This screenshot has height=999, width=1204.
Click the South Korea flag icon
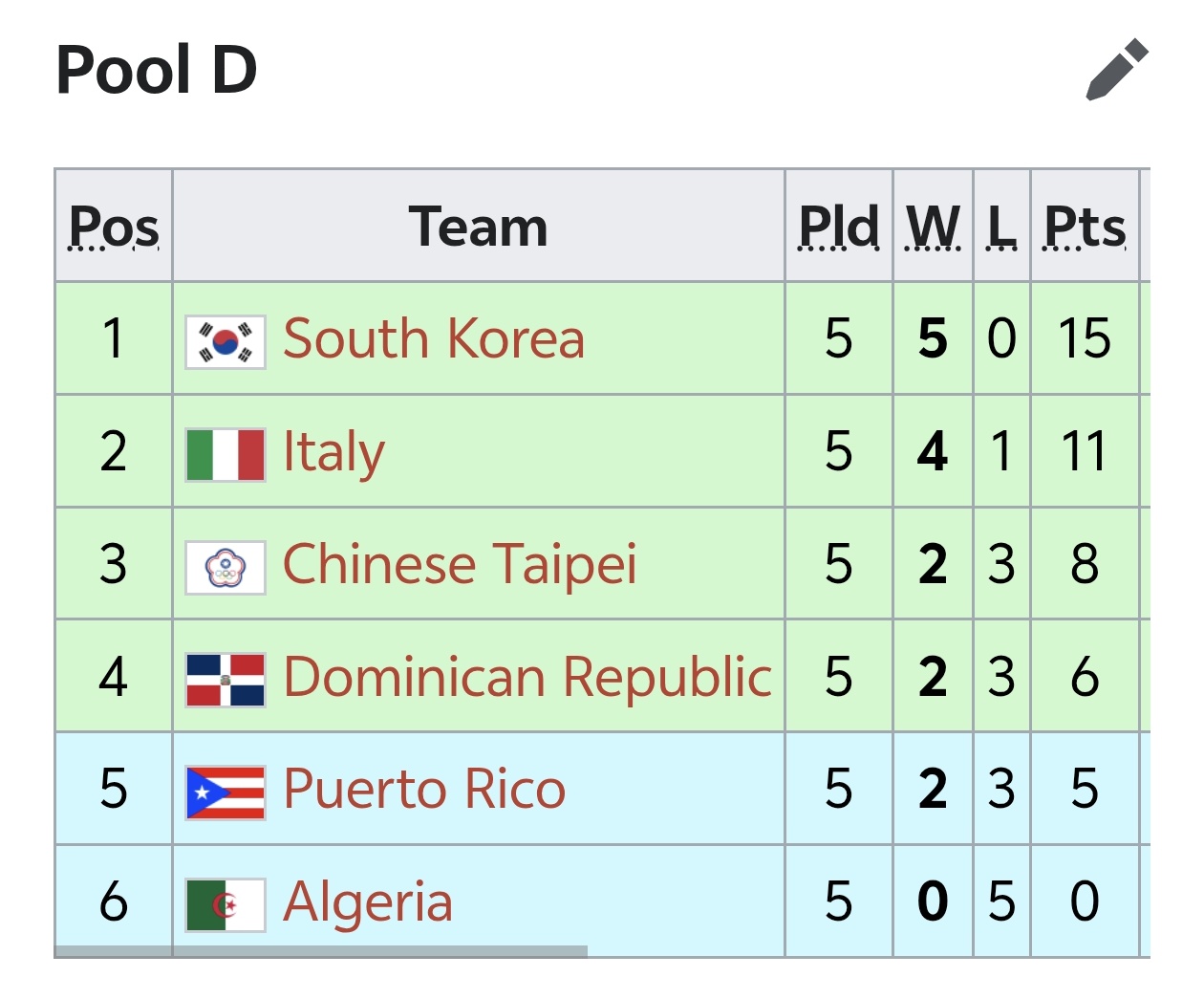(226, 341)
